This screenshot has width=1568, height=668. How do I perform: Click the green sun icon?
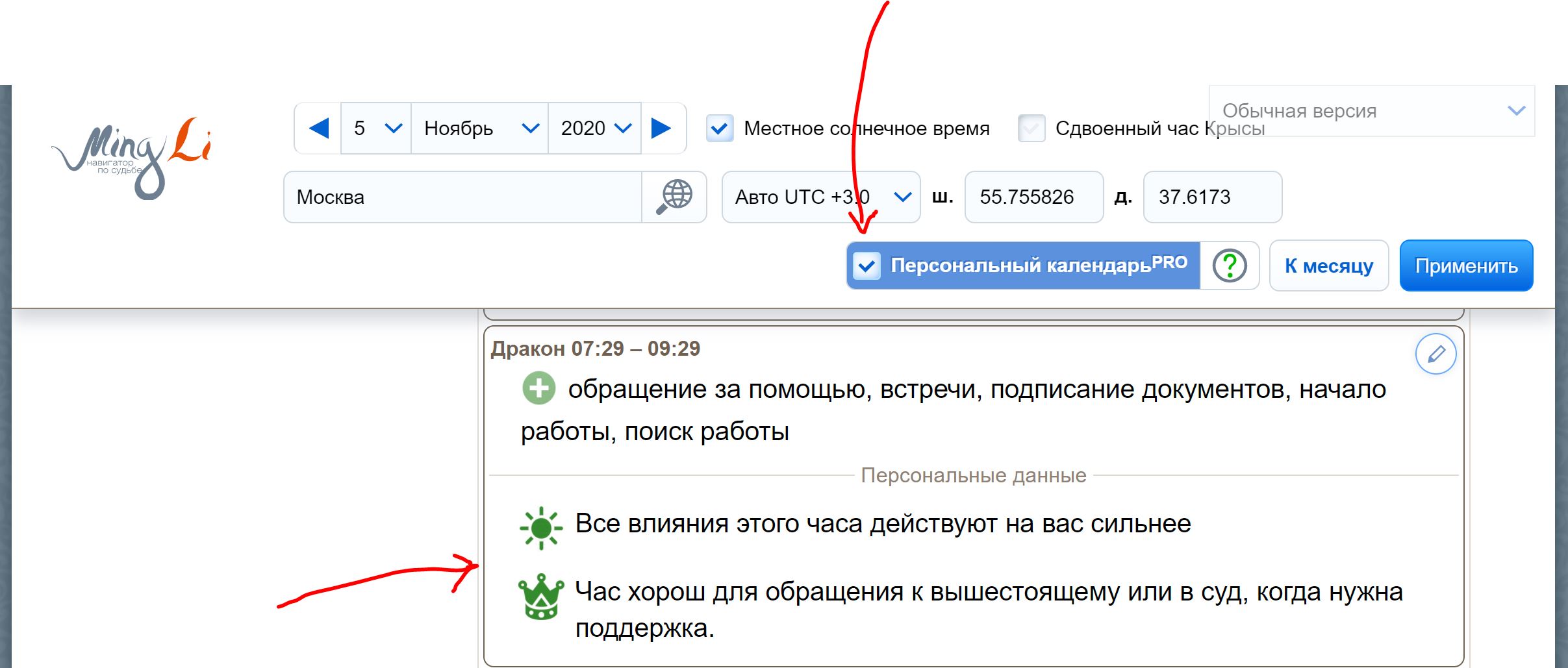point(540,528)
